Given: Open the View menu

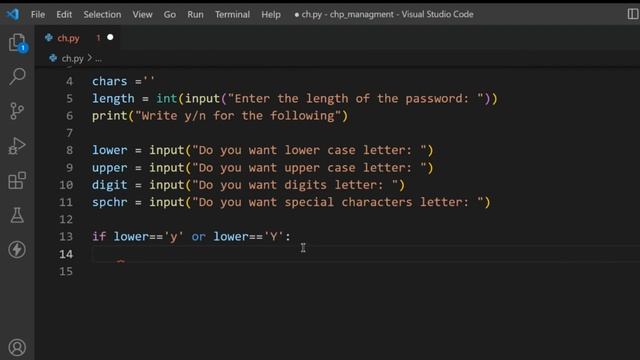Looking at the screenshot, I should coord(142,15).
